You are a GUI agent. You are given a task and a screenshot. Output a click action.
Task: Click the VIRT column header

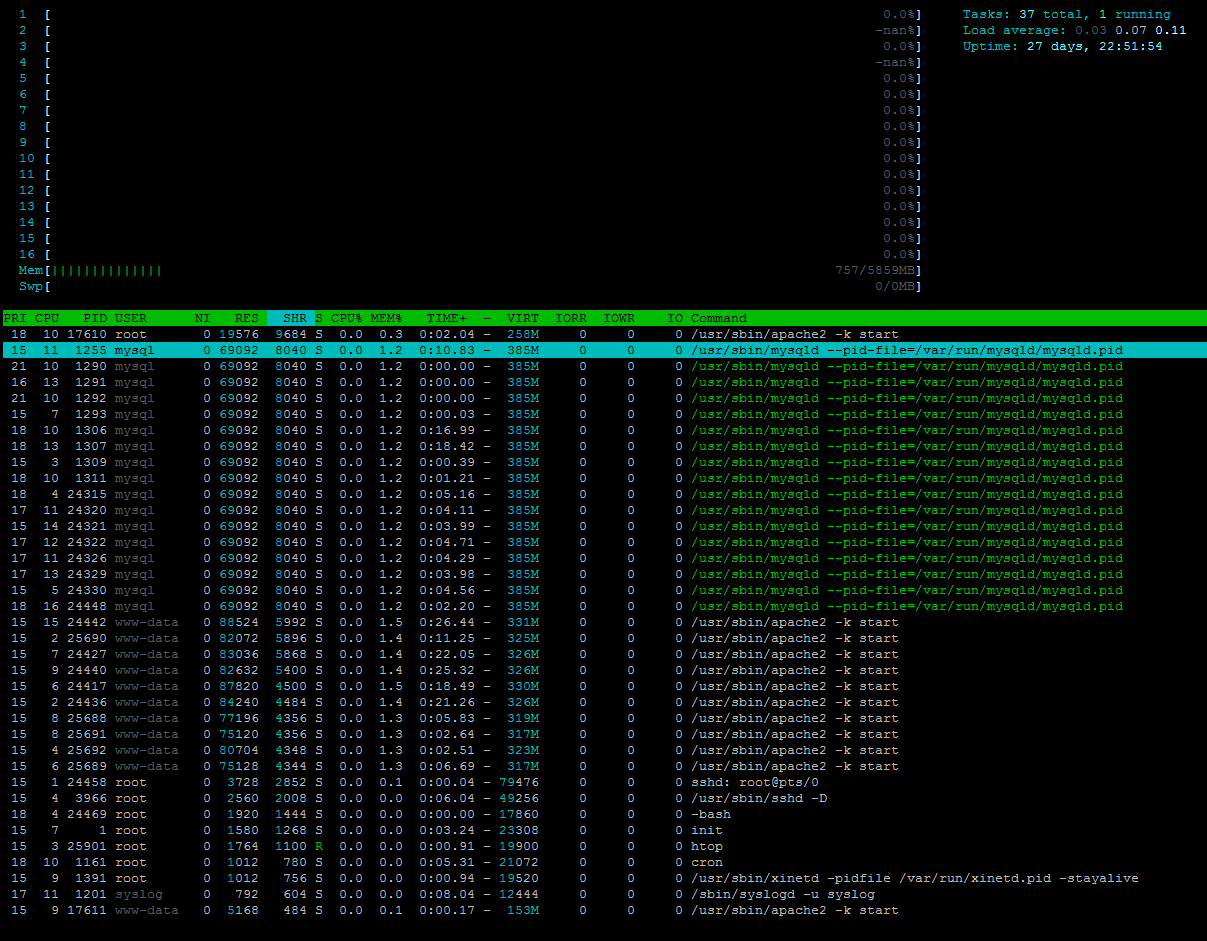[523, 318]
